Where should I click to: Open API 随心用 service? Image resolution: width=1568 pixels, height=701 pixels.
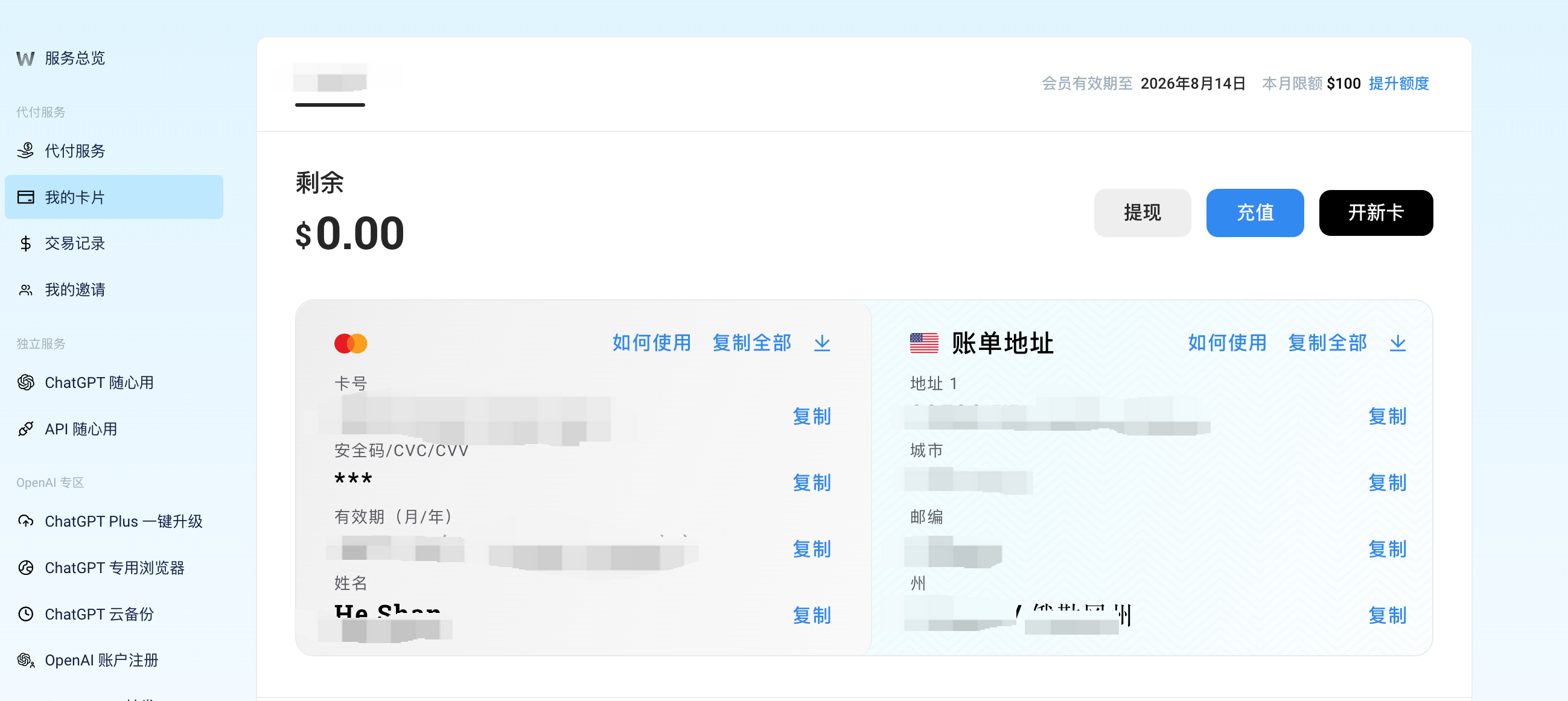(x=81, y=429)
